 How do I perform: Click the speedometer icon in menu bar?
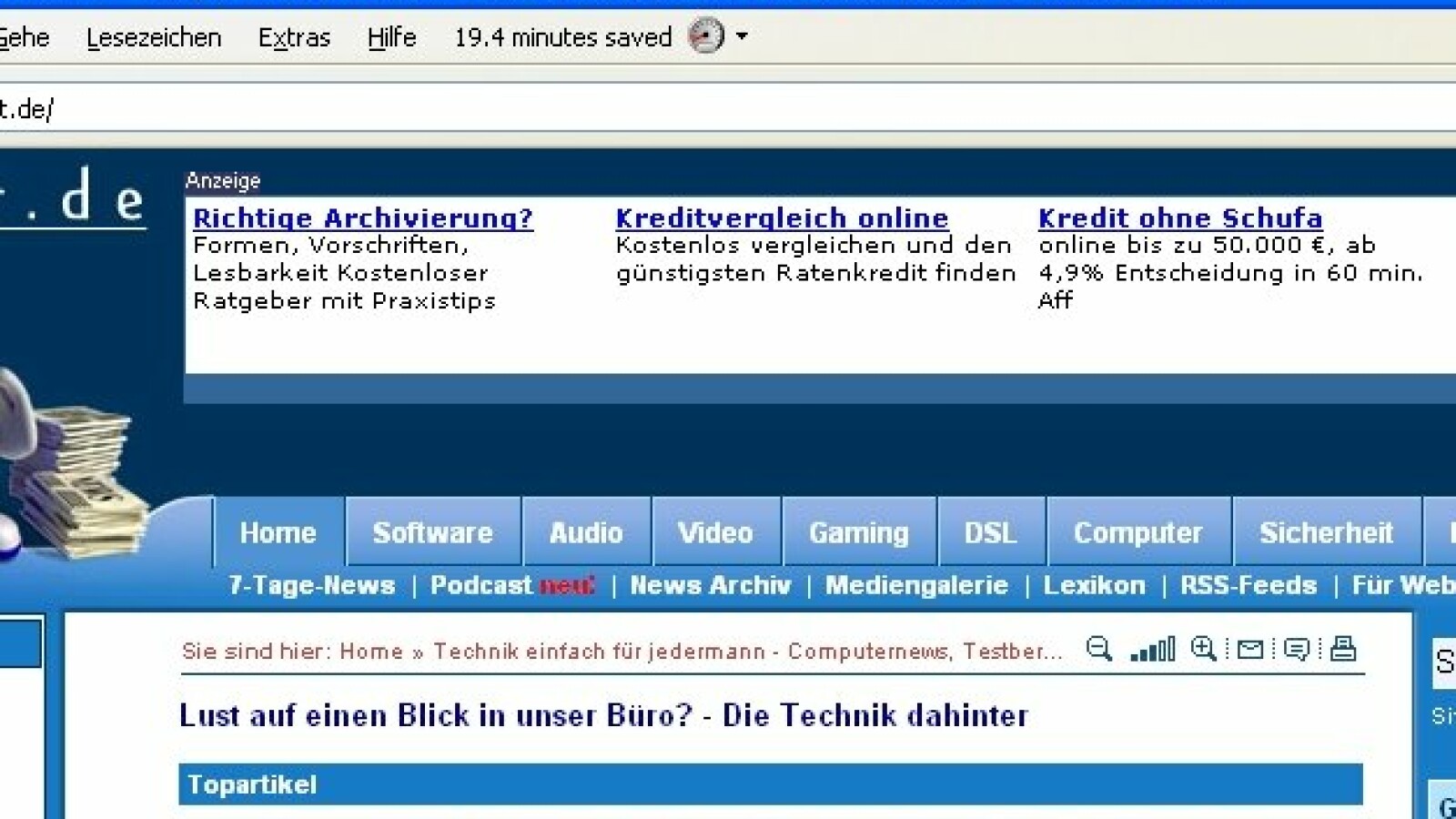point(706,36)
